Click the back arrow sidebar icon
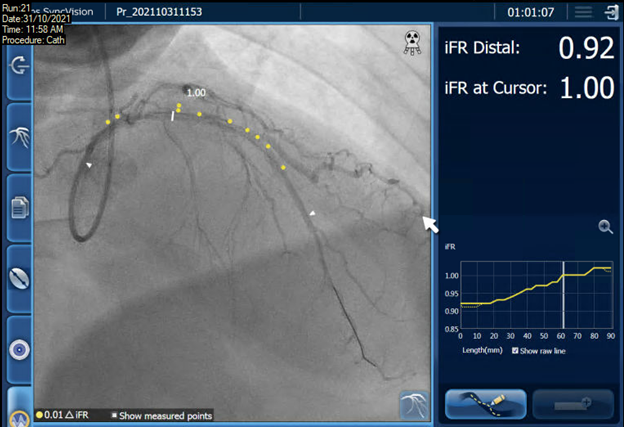 click(19, 66)
